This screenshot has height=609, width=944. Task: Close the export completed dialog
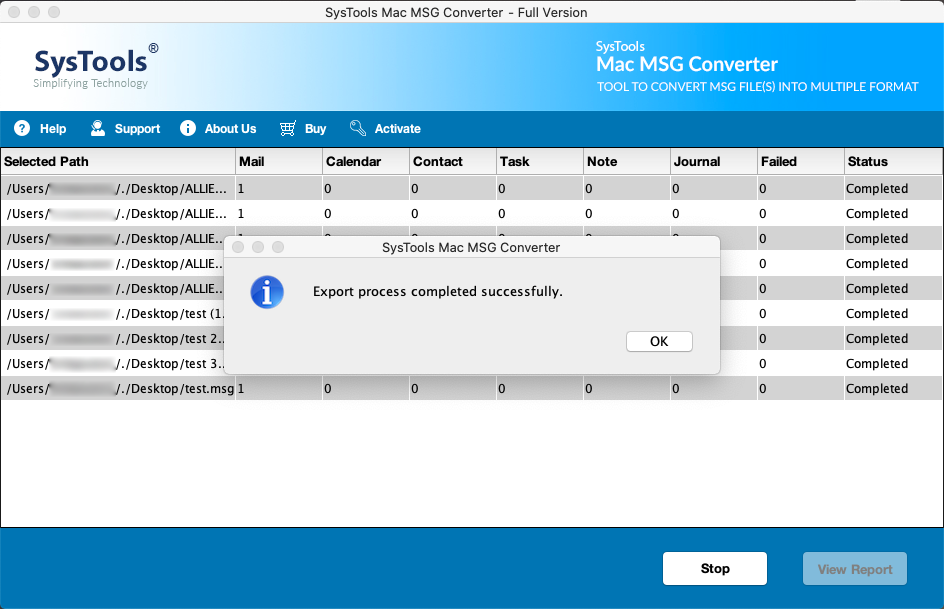238,247
